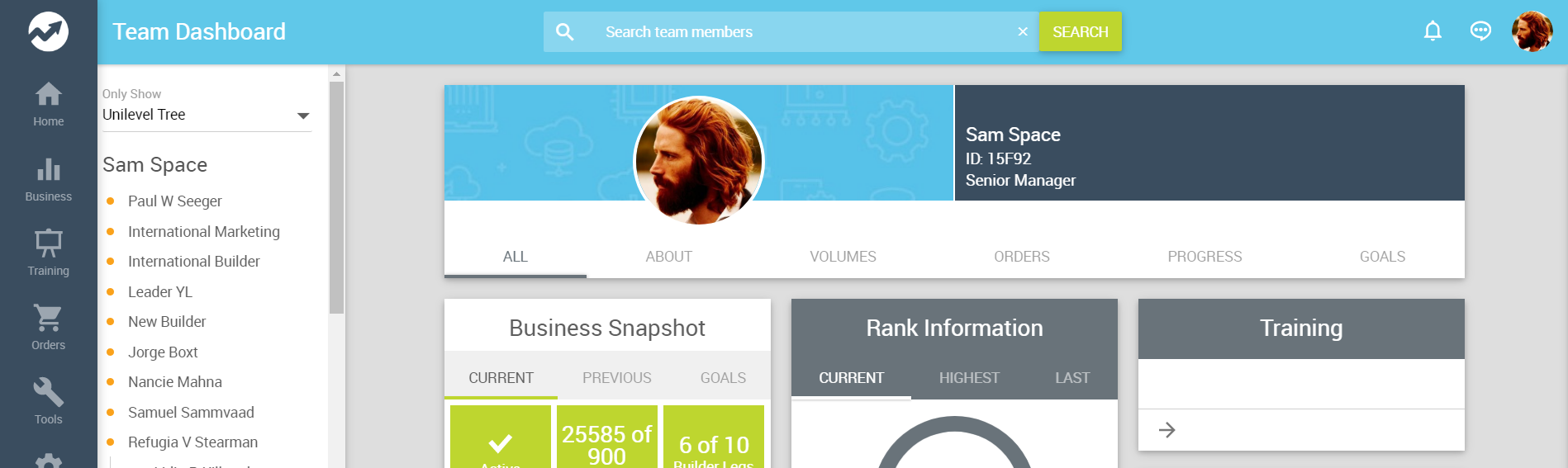Open notifications bell
This screenshot has width=1568, height=468.
point(1433,31)
